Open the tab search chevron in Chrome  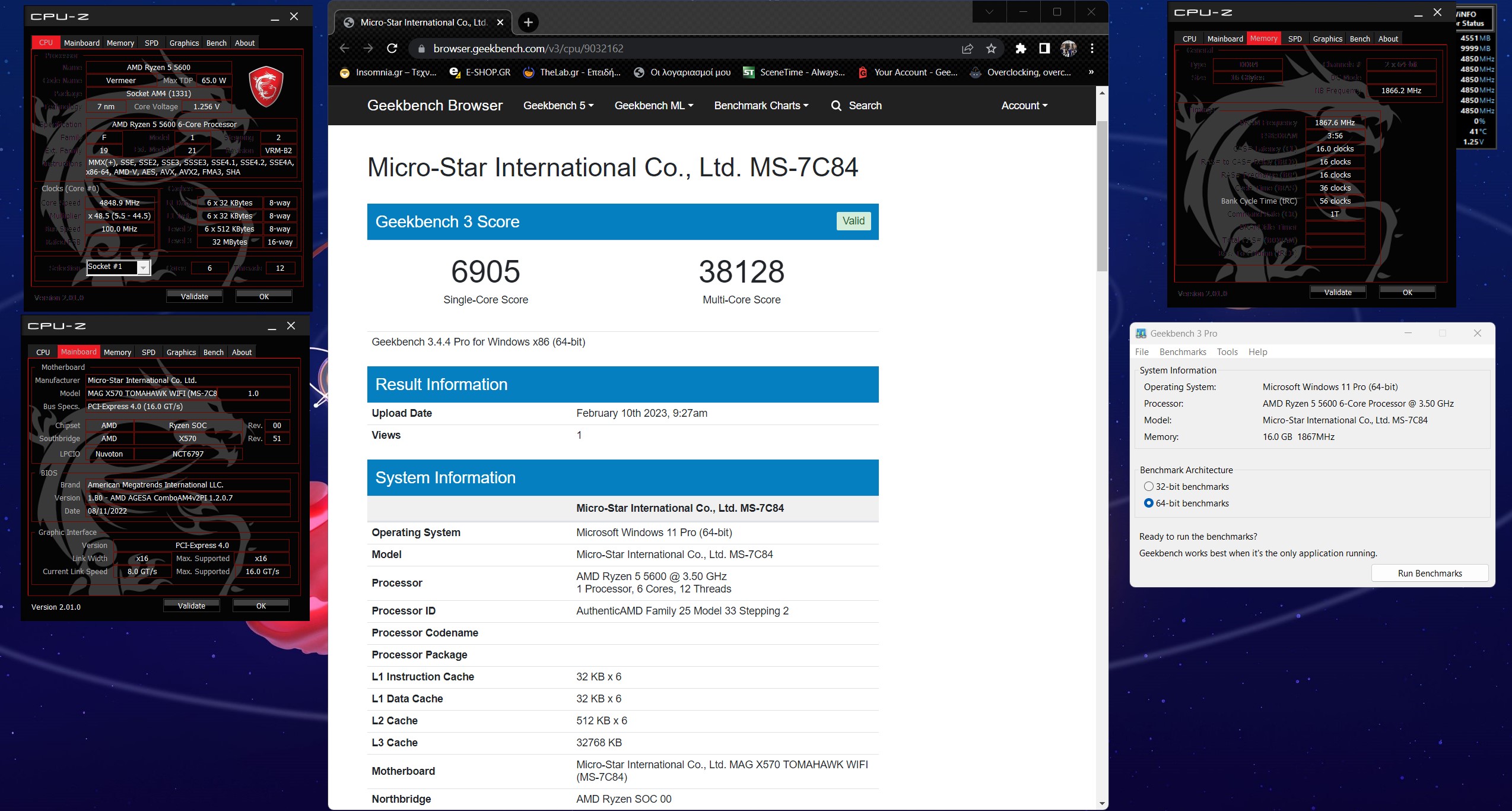989,12
